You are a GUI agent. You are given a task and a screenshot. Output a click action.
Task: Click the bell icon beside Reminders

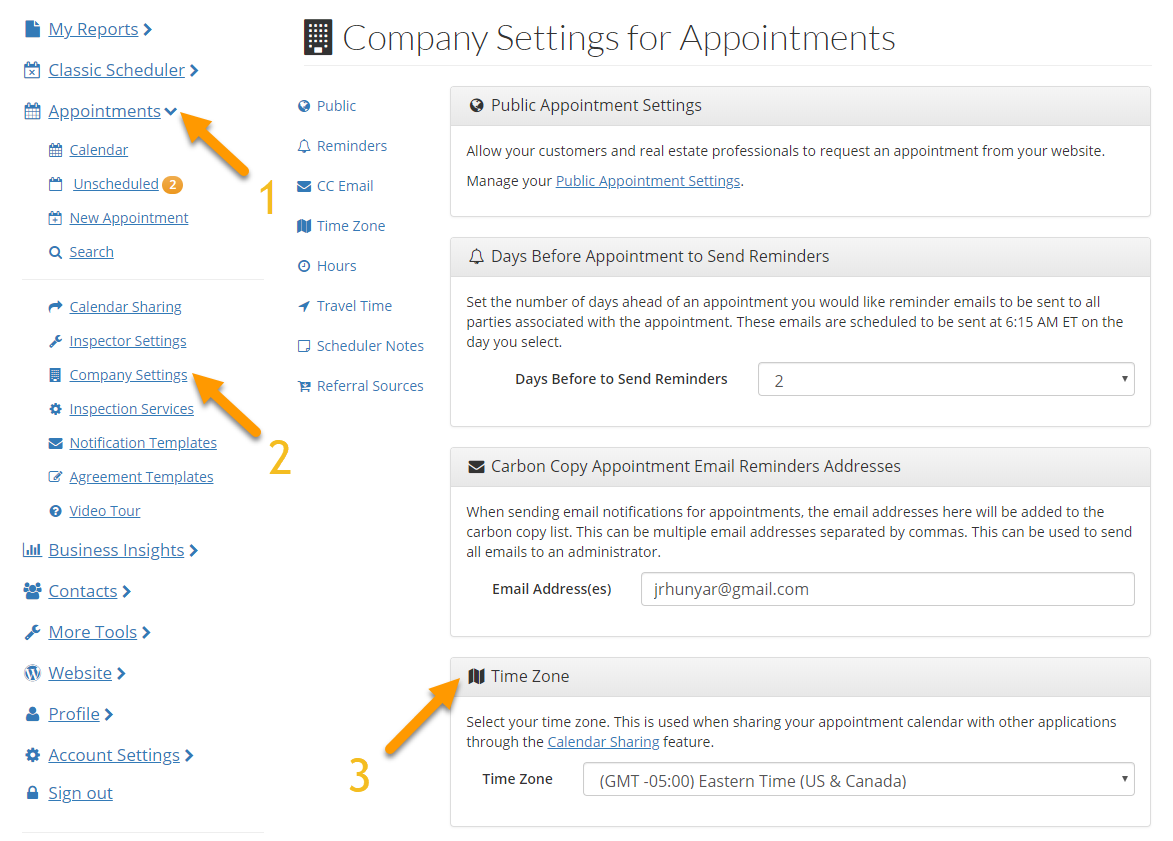coord(304,146)
